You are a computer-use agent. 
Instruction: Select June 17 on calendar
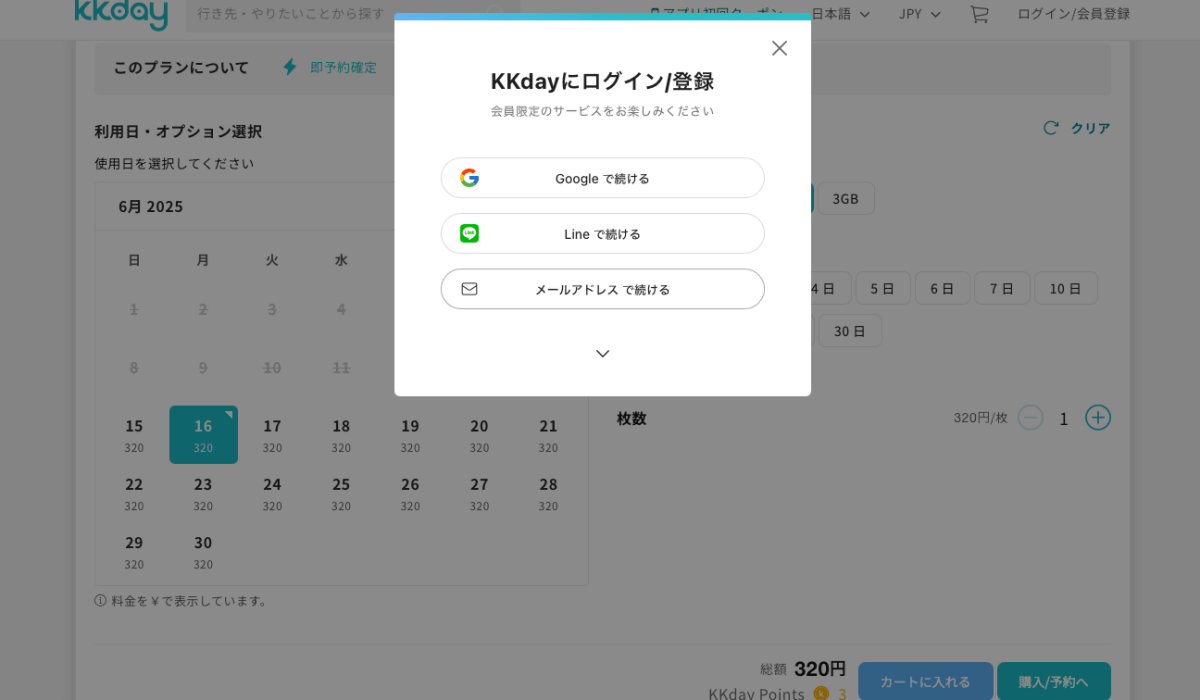(x=272, y=435)
